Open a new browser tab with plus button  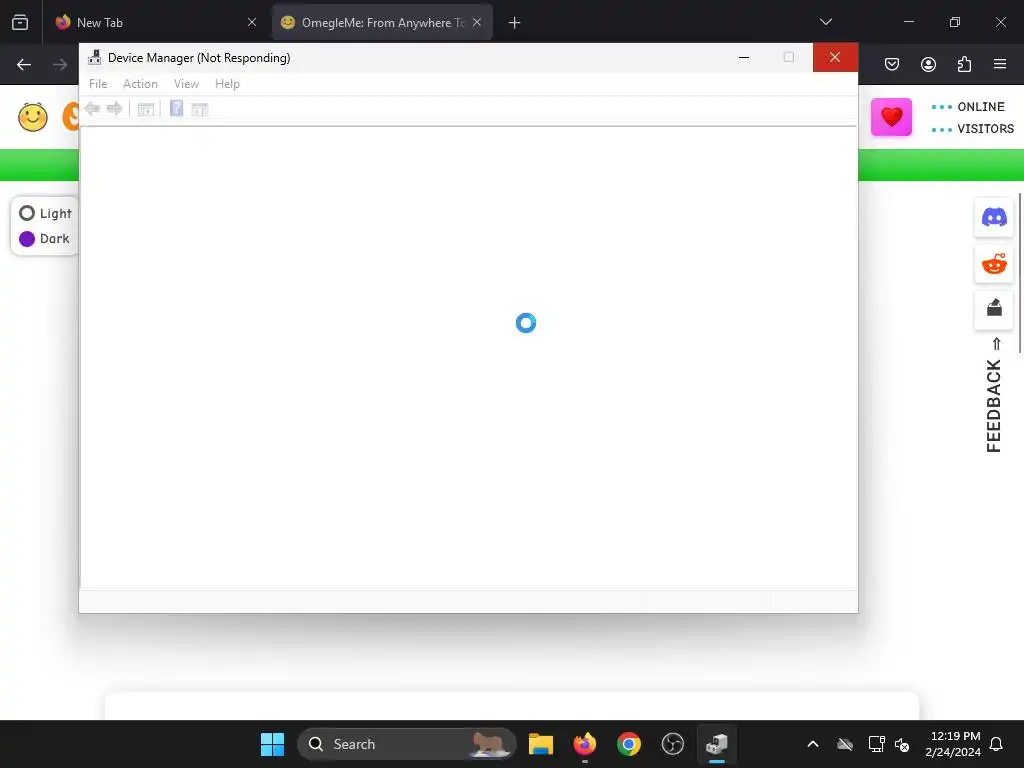[515, 23]
